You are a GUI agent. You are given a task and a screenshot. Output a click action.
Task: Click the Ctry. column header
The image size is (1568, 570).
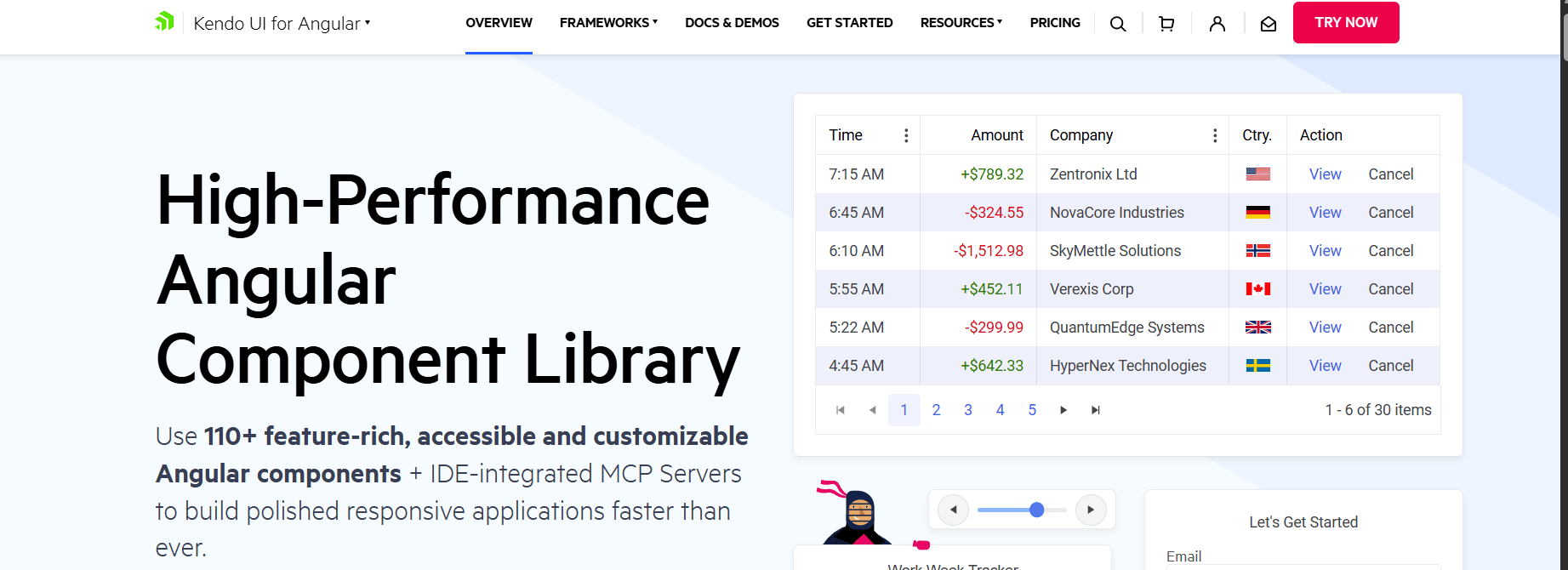[1257, 135]
